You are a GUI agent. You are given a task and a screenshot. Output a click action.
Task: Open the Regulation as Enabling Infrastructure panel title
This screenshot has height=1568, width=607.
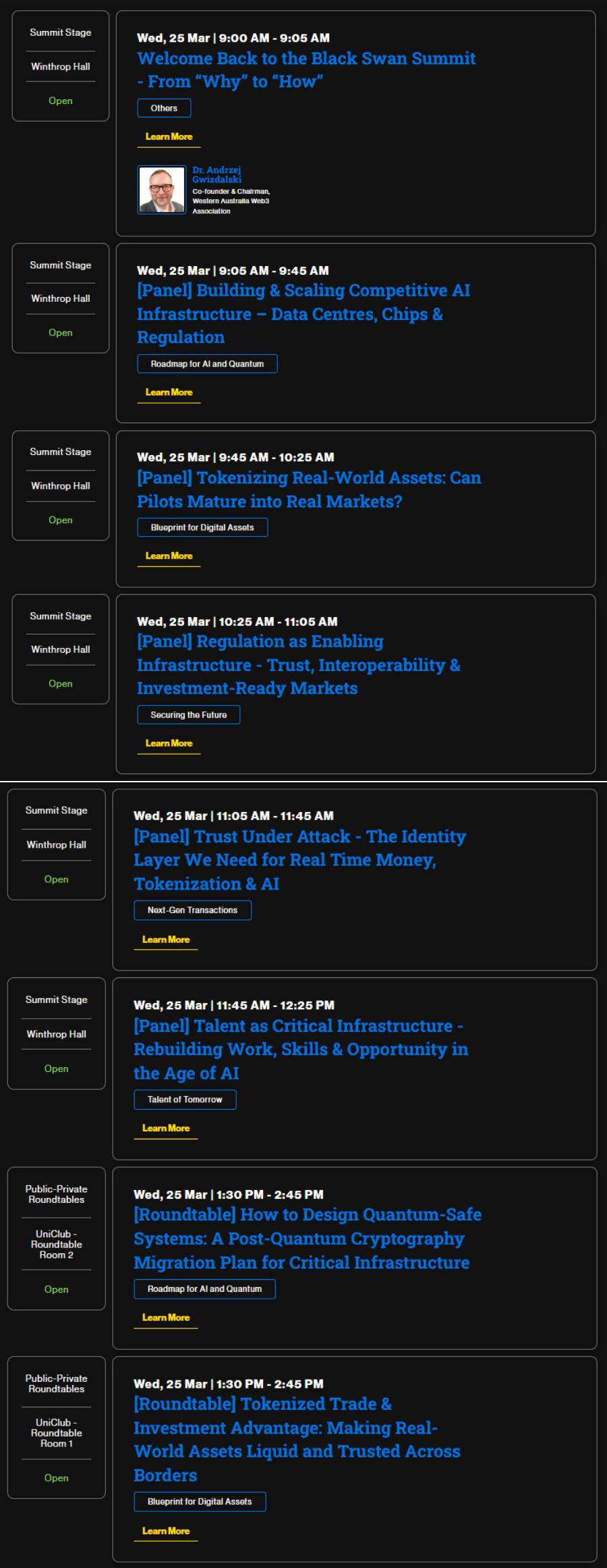(x=299, y=665)
